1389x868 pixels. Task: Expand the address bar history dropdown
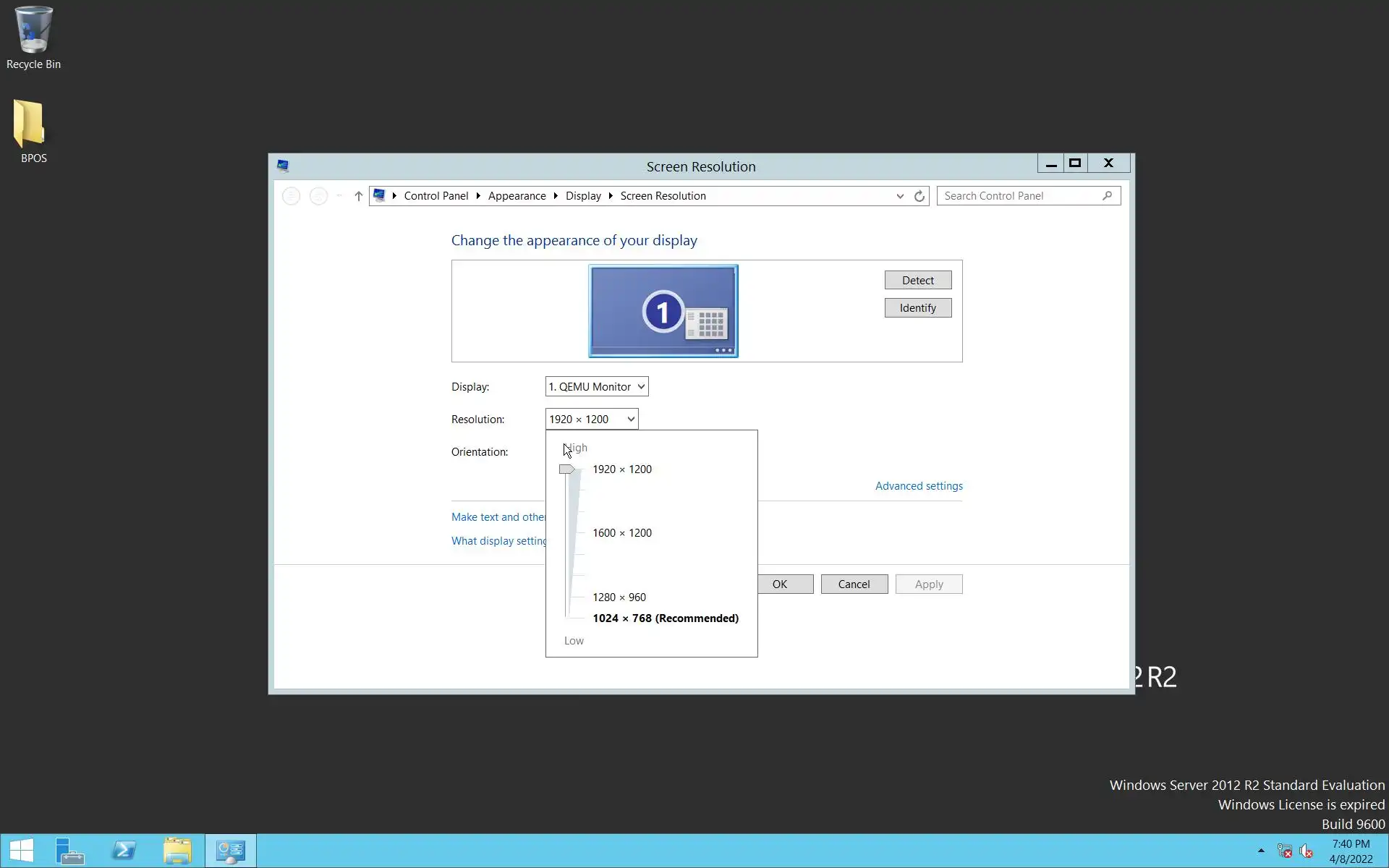[x=899, y=196]
